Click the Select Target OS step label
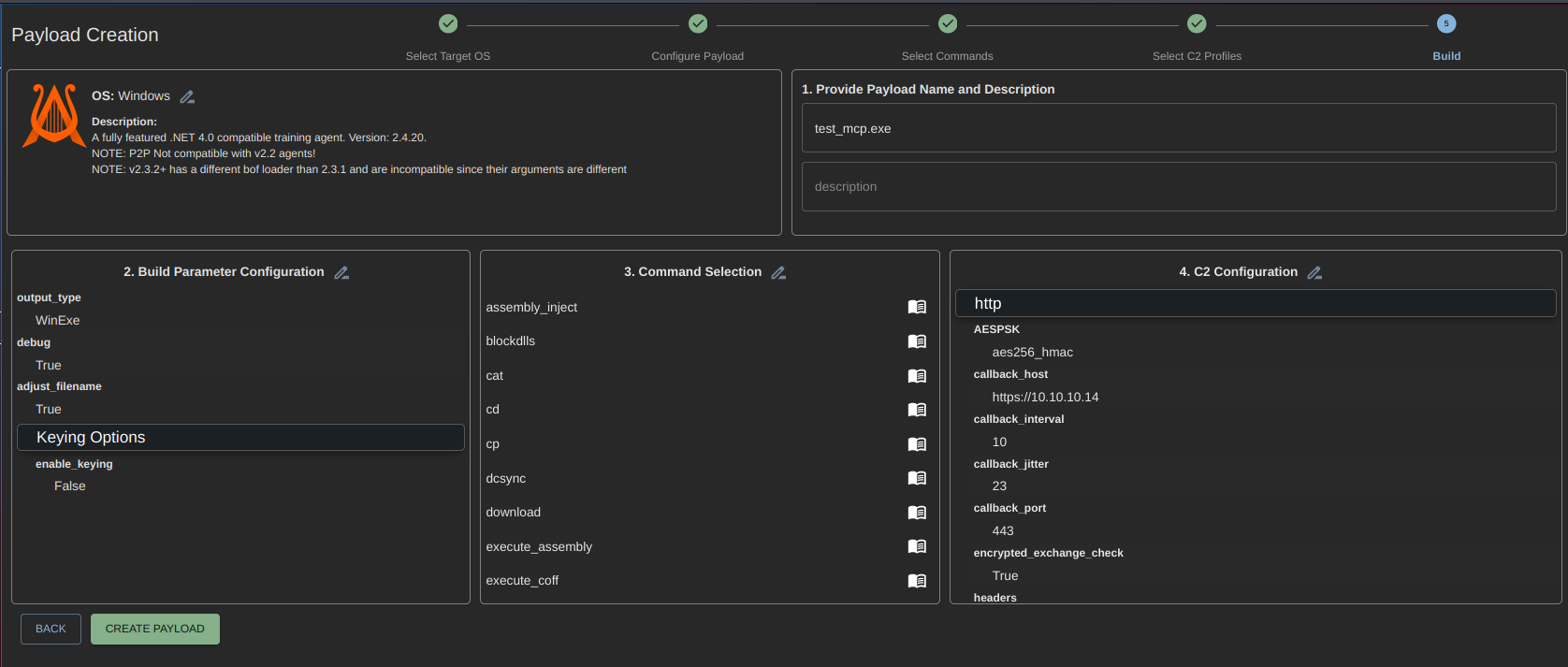 coord(448,56)
